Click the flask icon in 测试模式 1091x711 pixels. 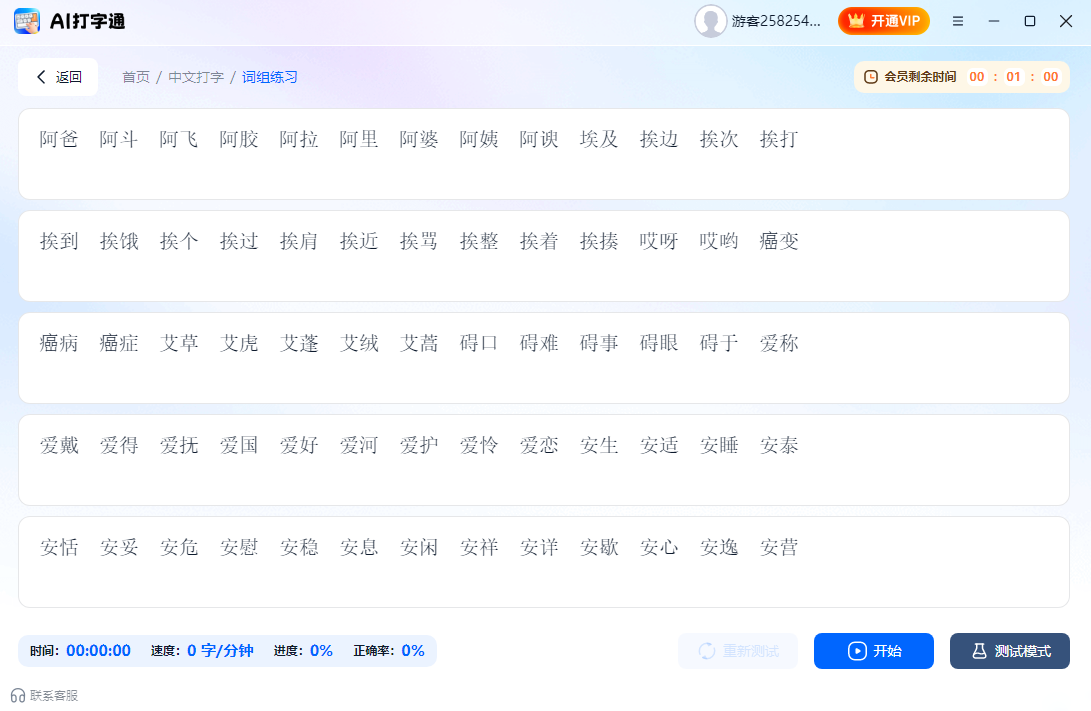tap(977, 651)
